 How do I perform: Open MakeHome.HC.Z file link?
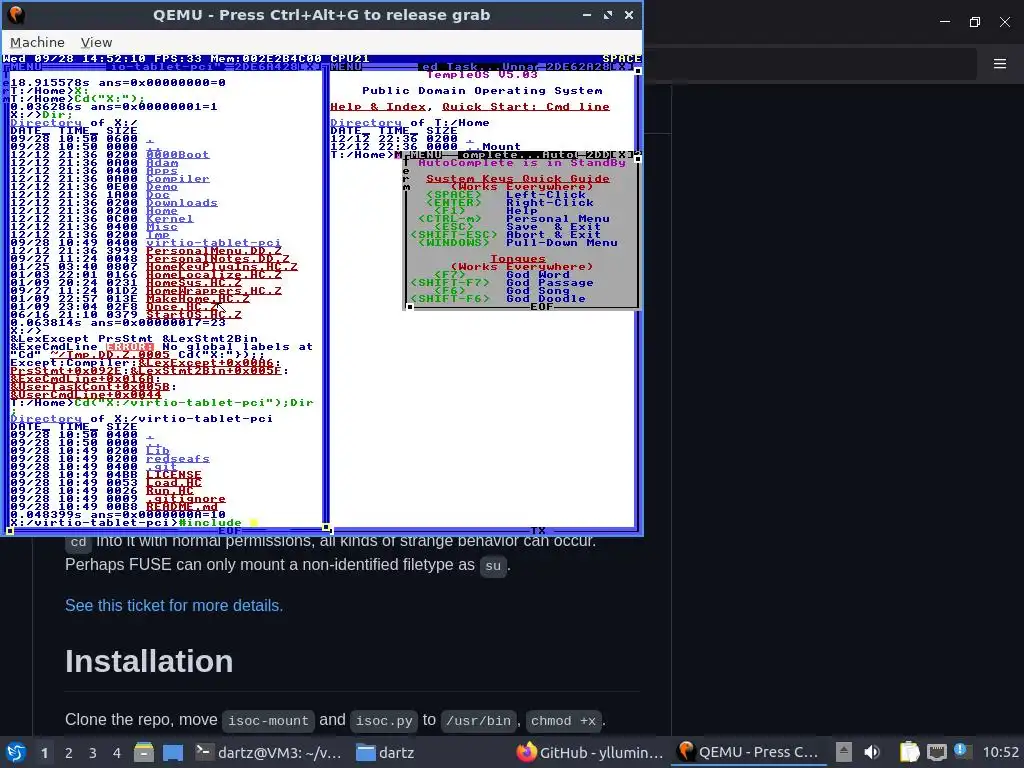click(198, 298)
